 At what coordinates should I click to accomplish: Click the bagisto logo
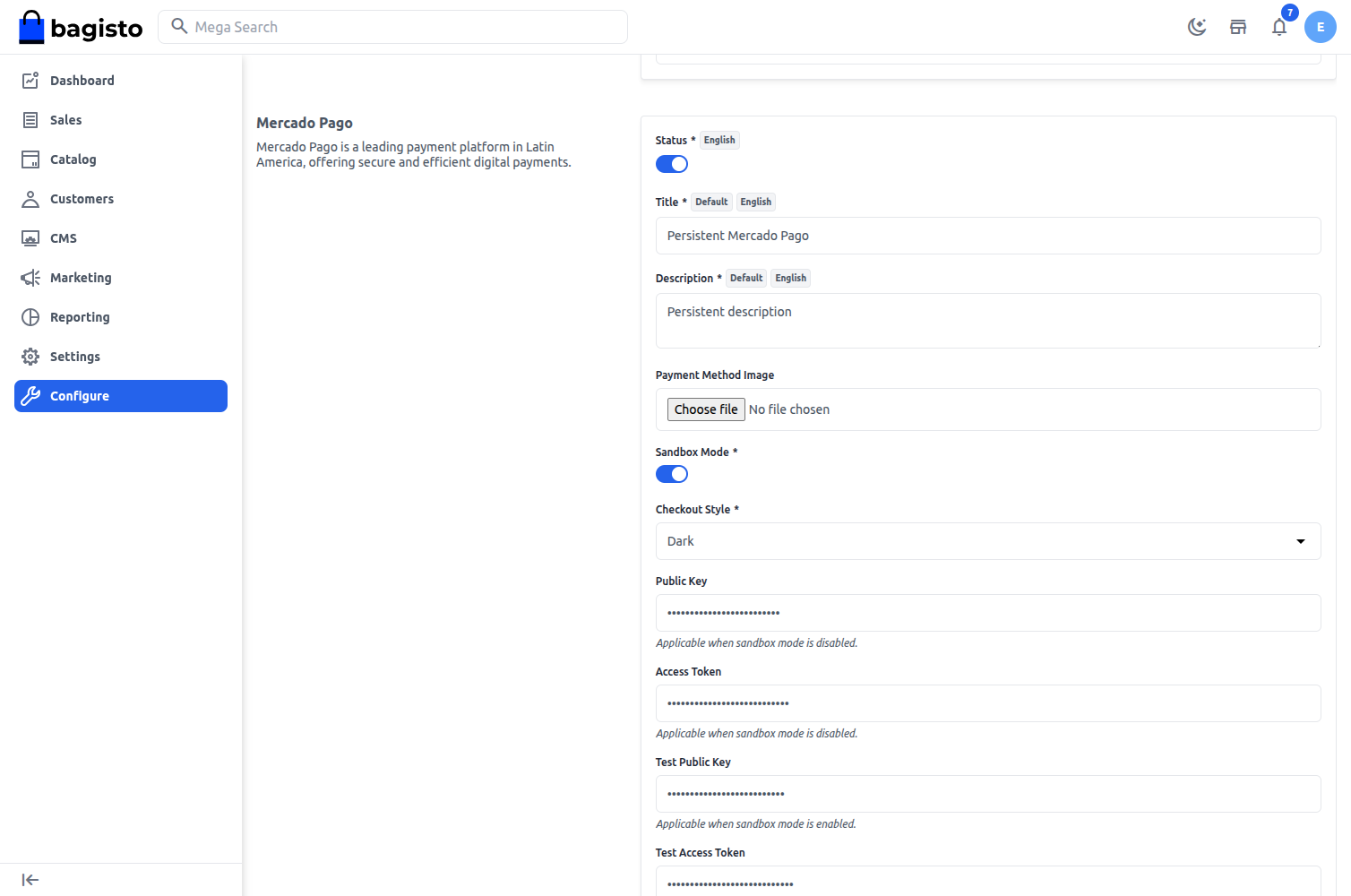(81, 27)
